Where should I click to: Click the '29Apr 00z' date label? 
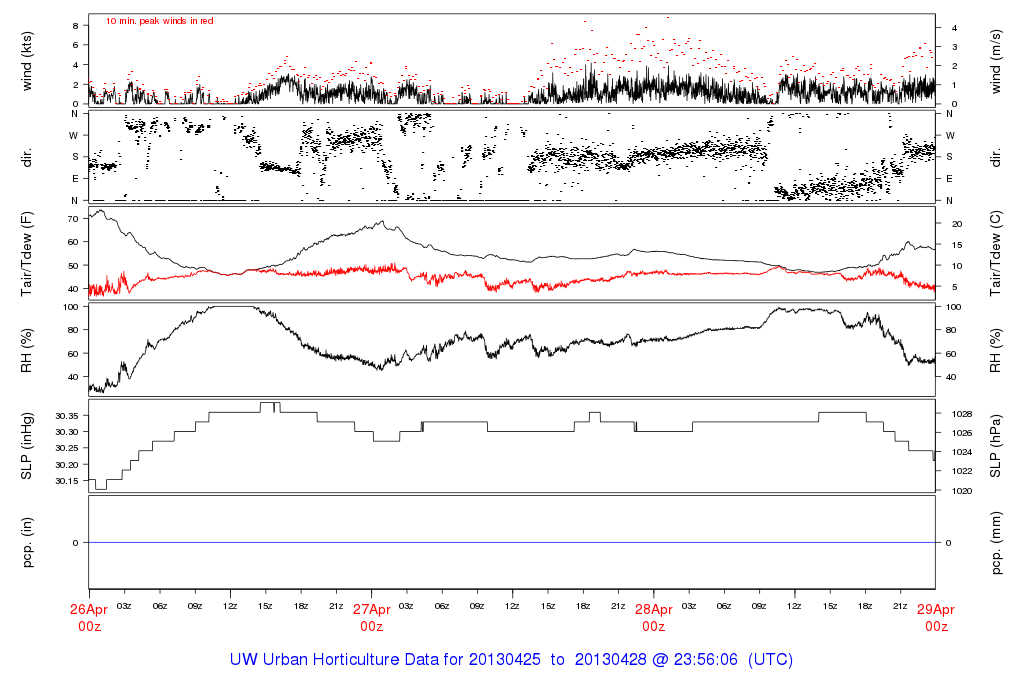coord(936,618)
